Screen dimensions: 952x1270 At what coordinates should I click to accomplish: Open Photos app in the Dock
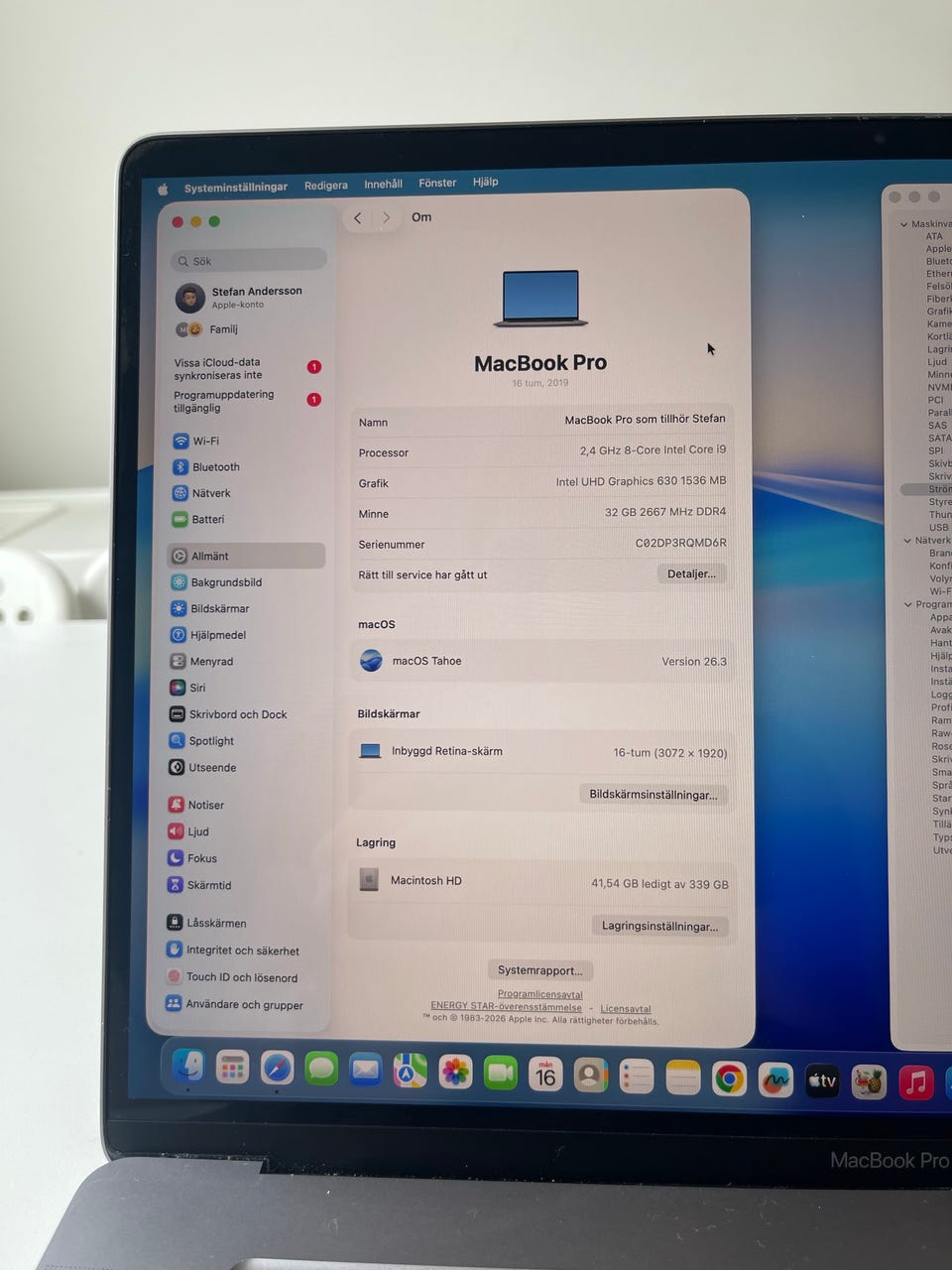[455, 1073]
